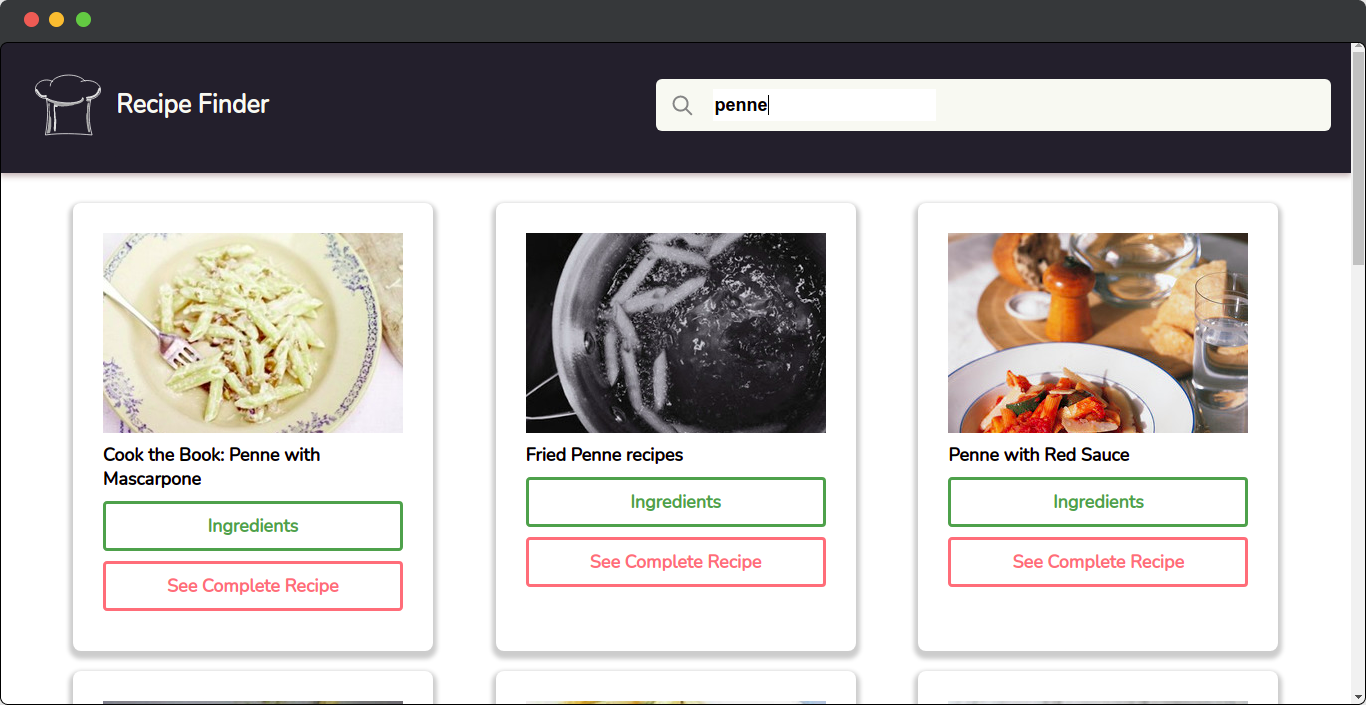Click the Penne with Red Sauce photo

pyautogui.click(x=1097, y=332)
